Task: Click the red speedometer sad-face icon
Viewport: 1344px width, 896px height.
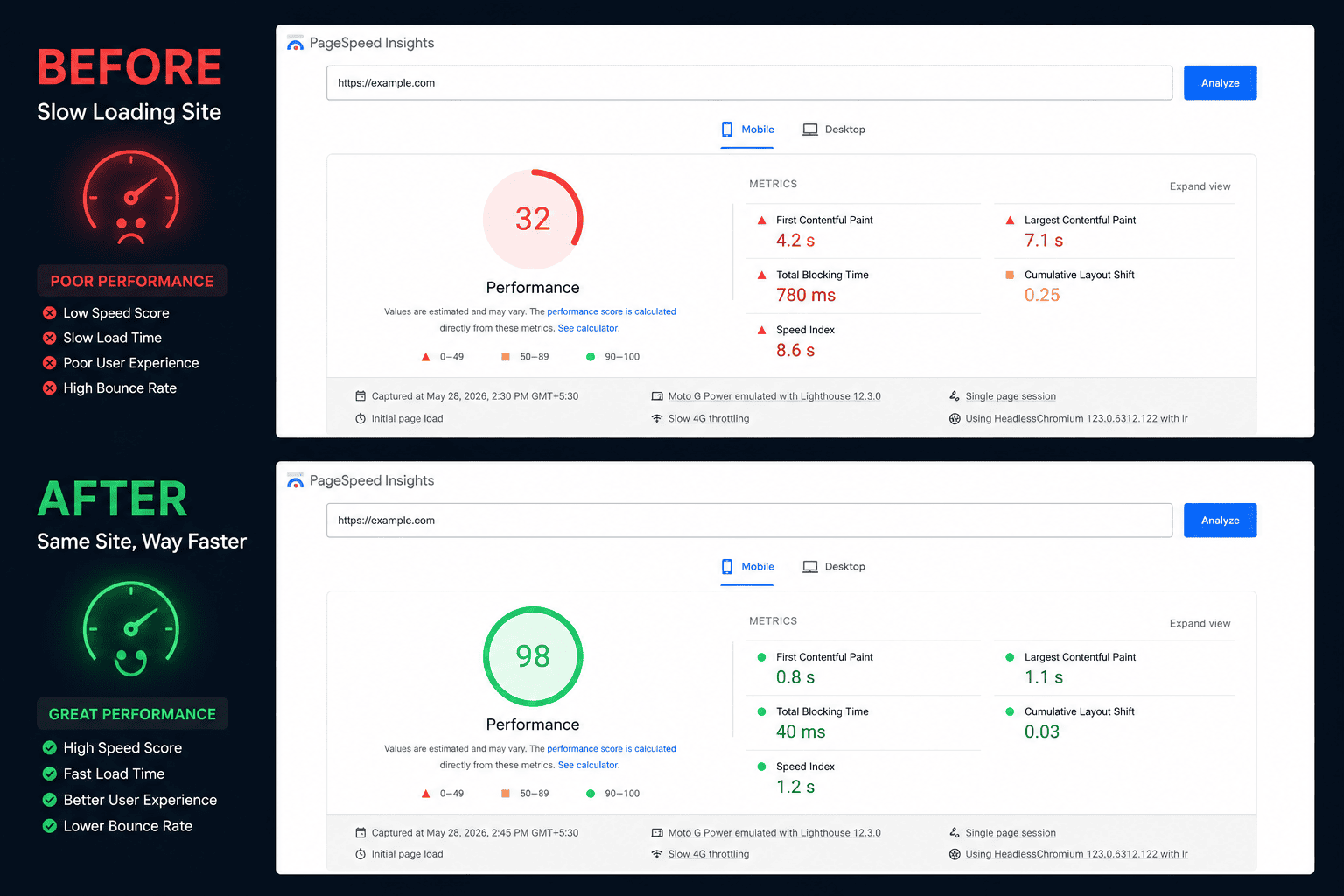Action: point(131,198)
